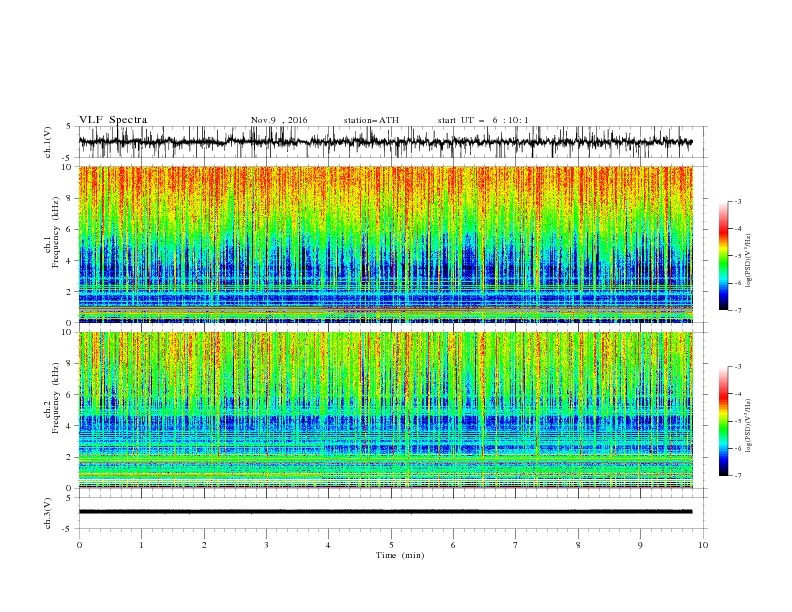Click the "Time (min)" axis title
Image resolution: width=792 pixels, height=612 pixels.
400,555
